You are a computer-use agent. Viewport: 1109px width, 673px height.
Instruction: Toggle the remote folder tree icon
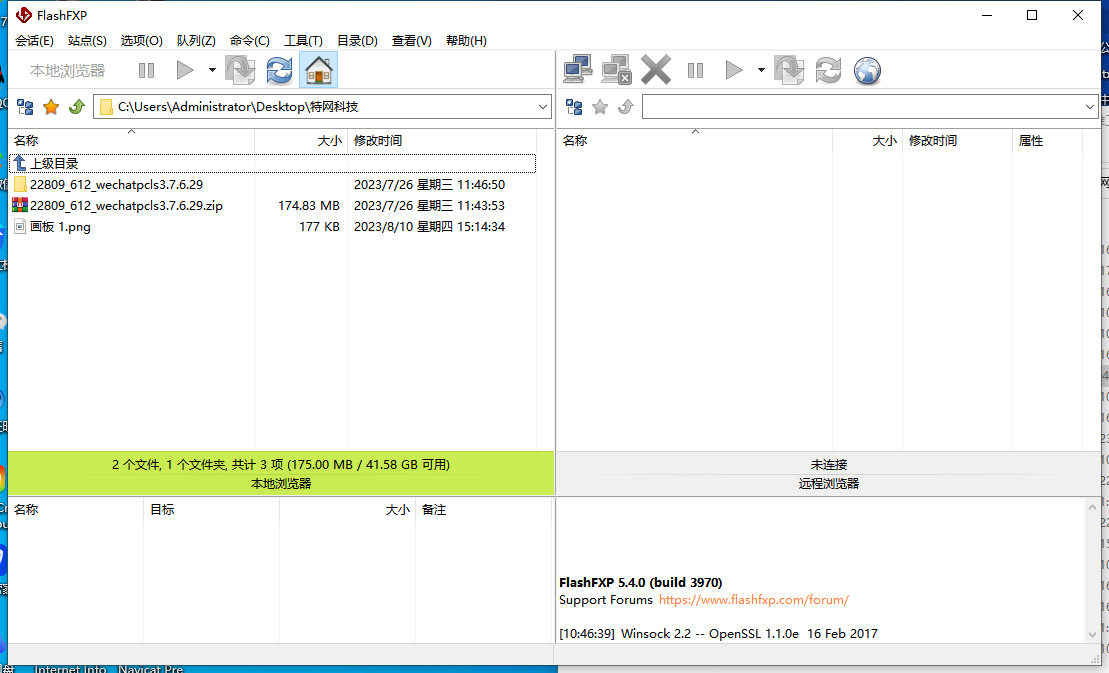click(574, 107)
